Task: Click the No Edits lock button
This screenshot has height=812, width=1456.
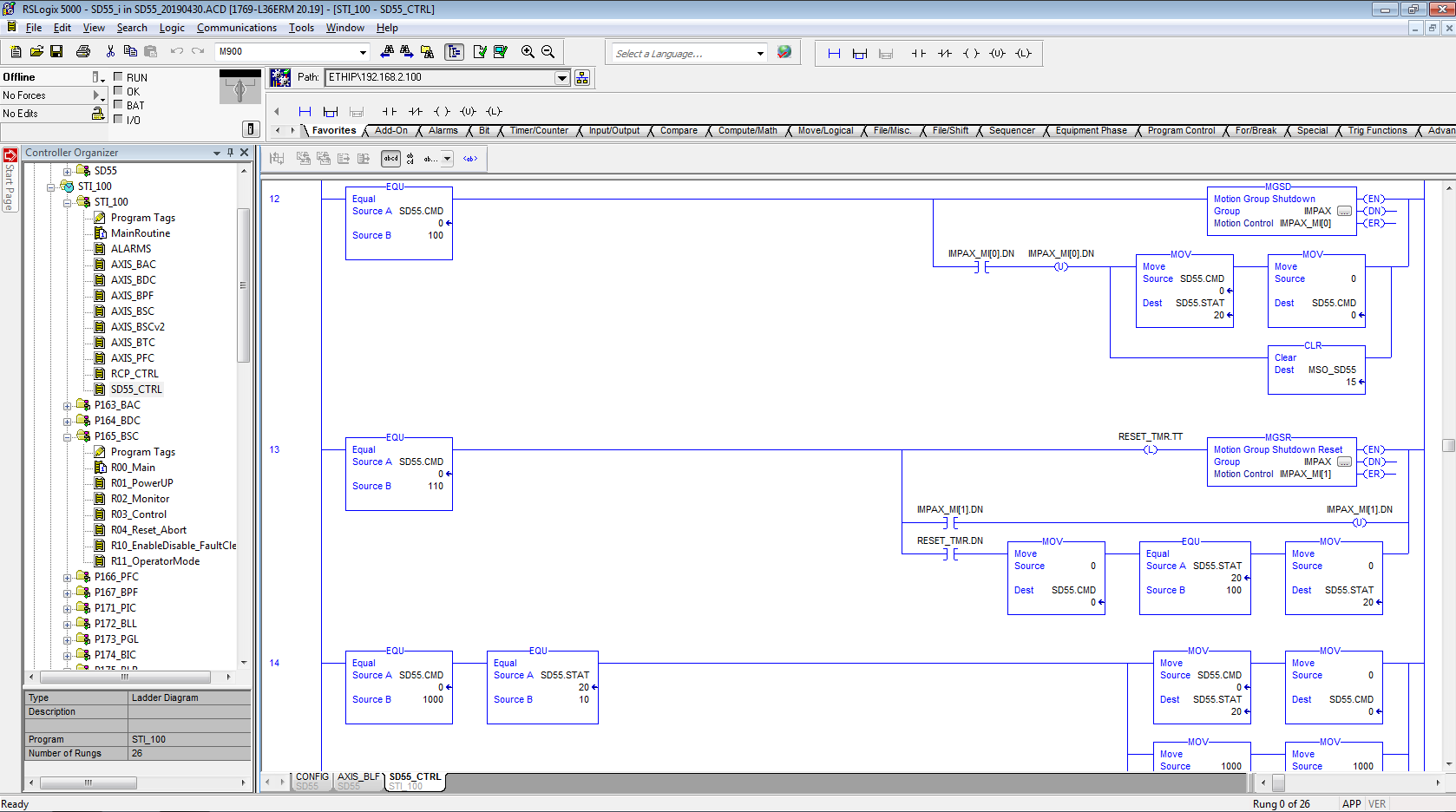Action: (x=98, y=114)
